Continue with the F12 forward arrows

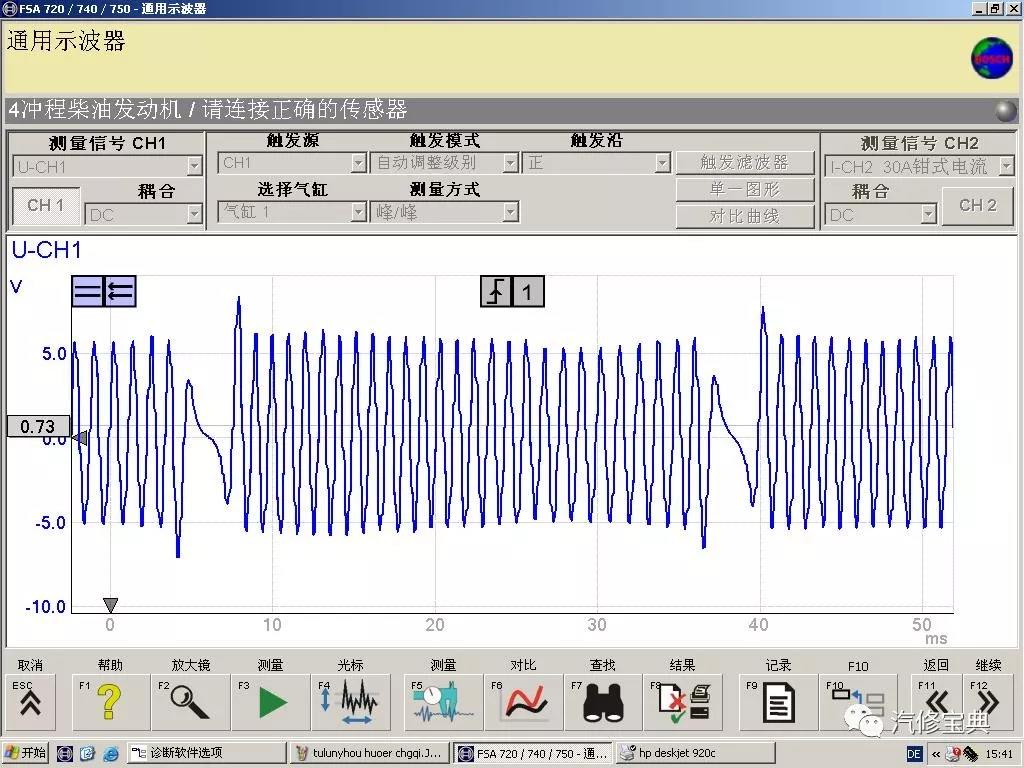click(988, 703)
